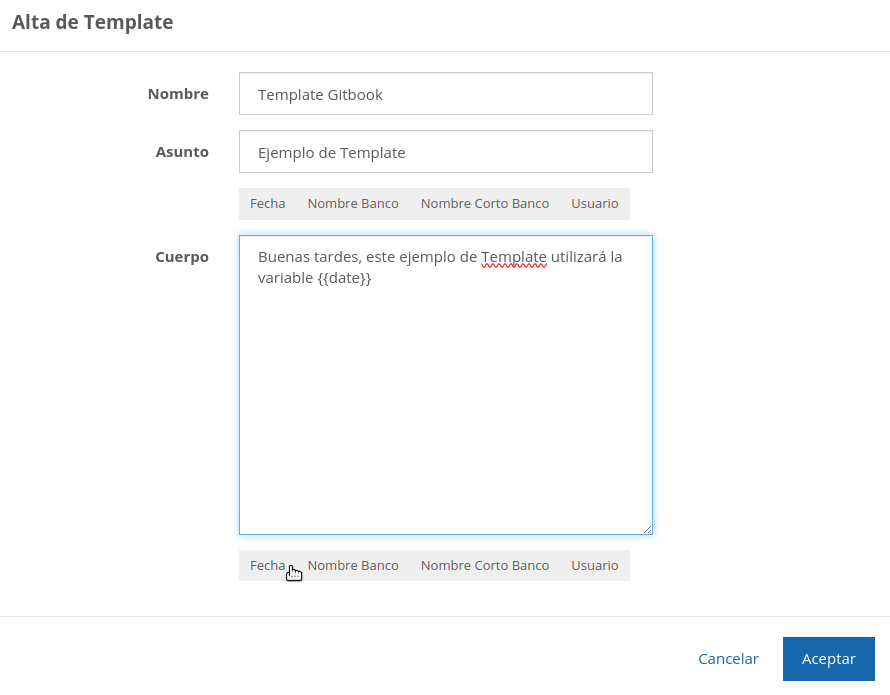This screenshot has height=695, width=890.
Task: Add Nombre Corto Banco variable under Asunto
Action: point(484,203)
